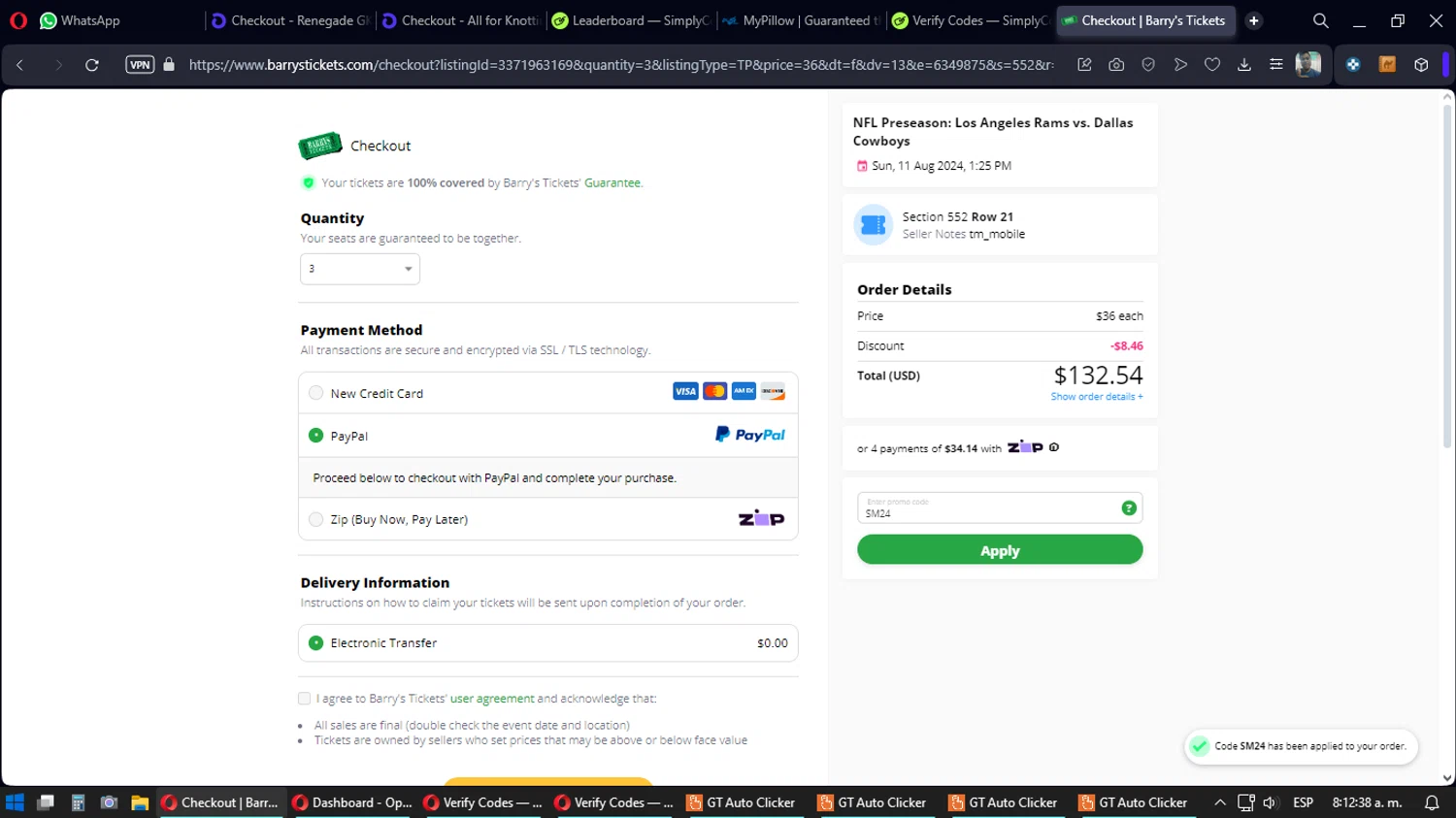Switch to MyPillow tab
This screenshot has height=818, width=1456.
(802, 20)
